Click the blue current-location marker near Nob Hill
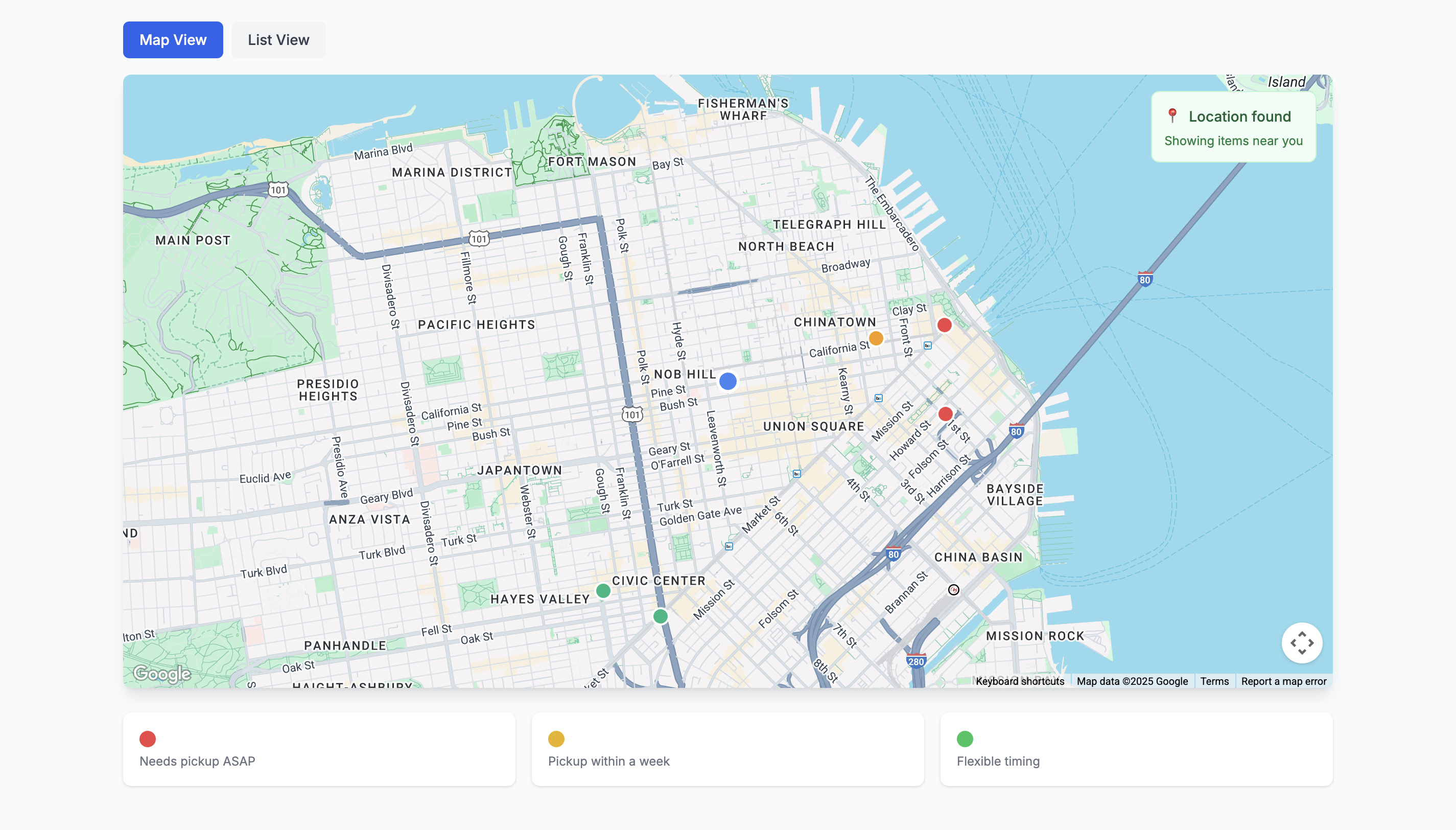1456x830 pixels. point(727,381)
